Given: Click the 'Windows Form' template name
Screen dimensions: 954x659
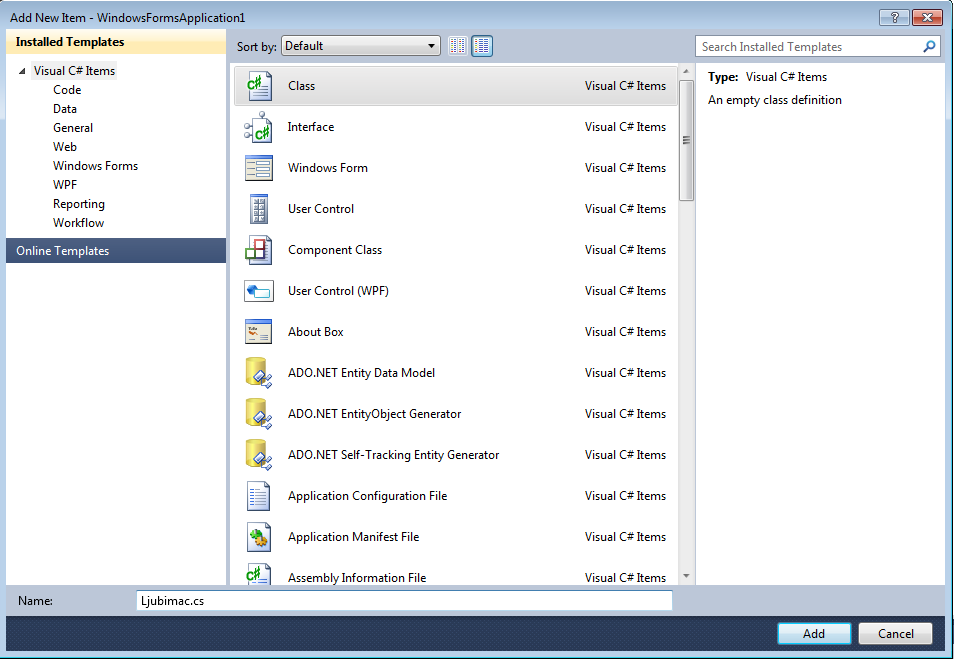Looking at the screenshot, I should click(x=328, y=168).
